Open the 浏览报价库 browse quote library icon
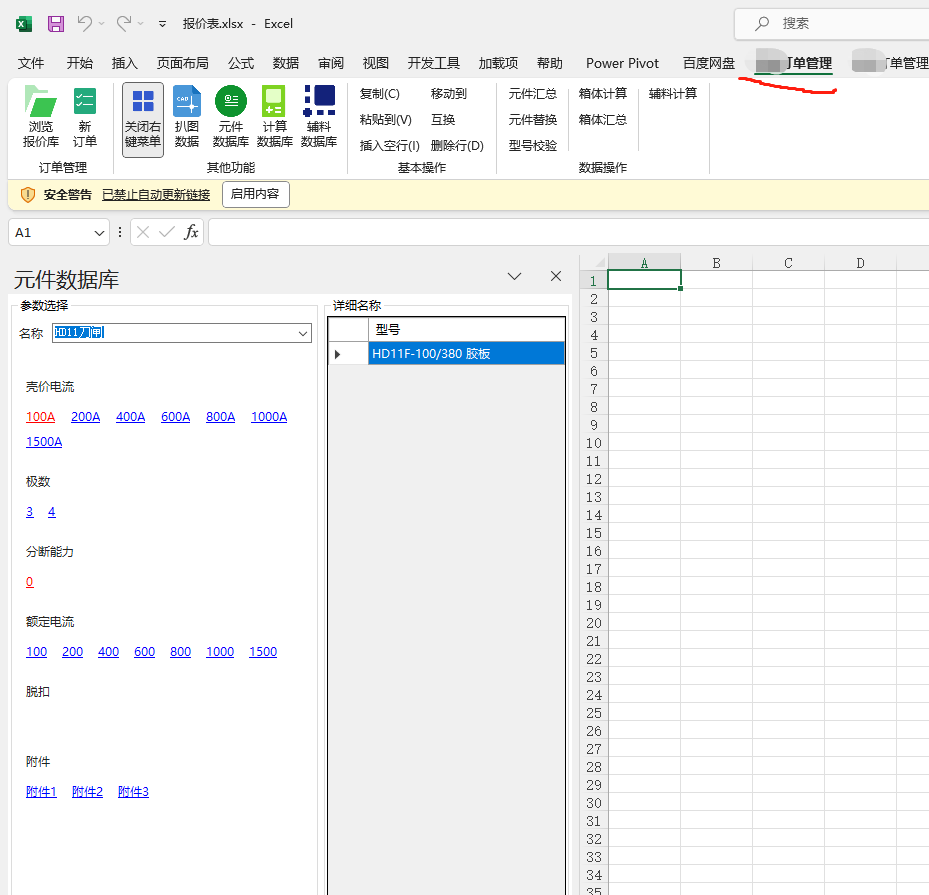Viewport: 929px width, 895px height. [x=41, y=116]
